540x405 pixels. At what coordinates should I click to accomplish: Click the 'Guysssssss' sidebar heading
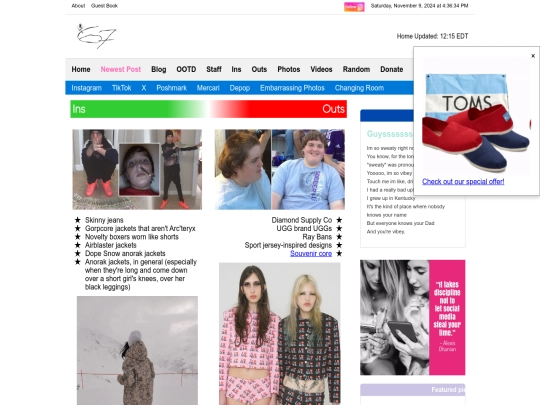(x=390, y=134)
